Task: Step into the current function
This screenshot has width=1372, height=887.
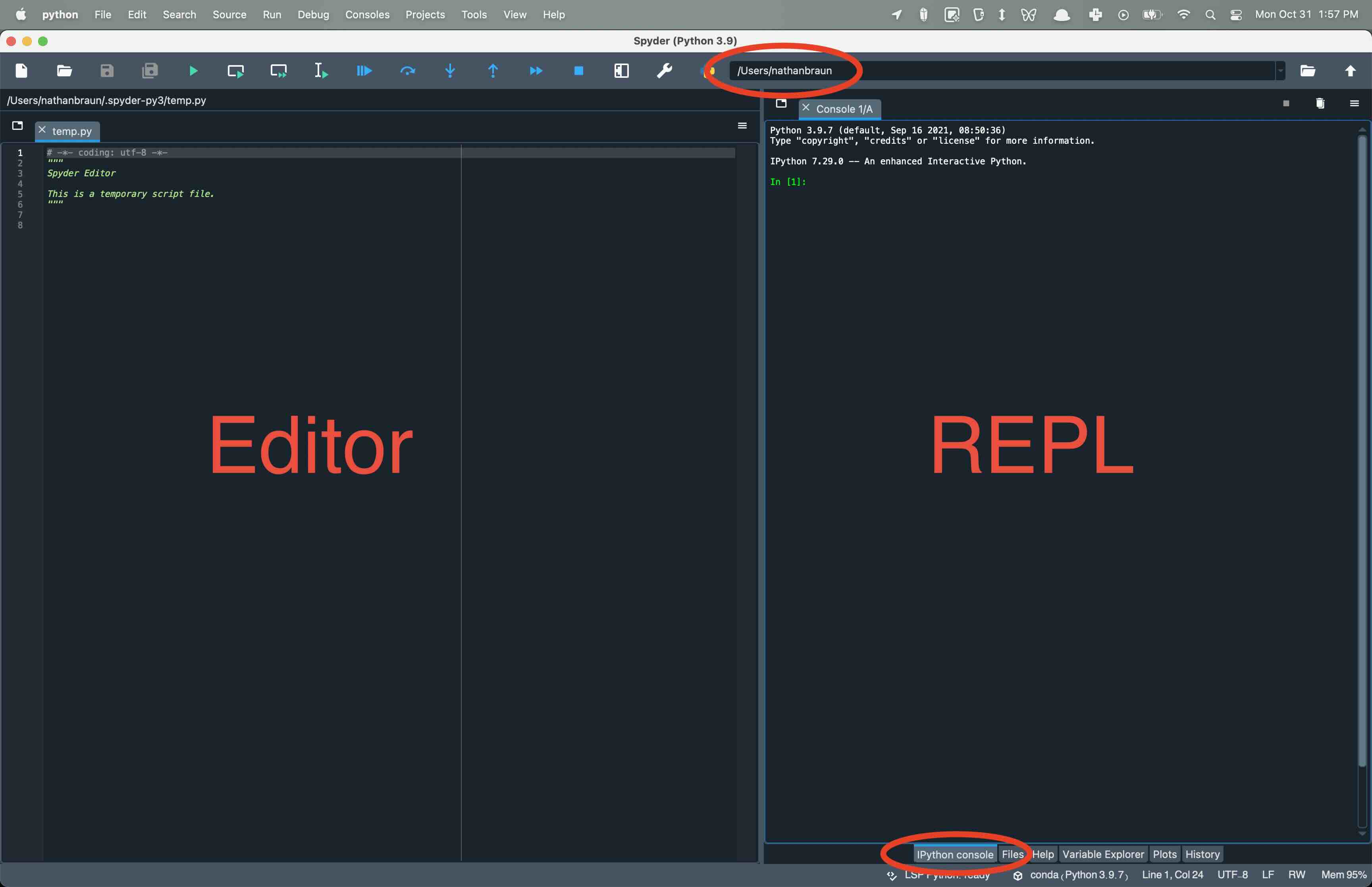Action: tap(450, 70)
